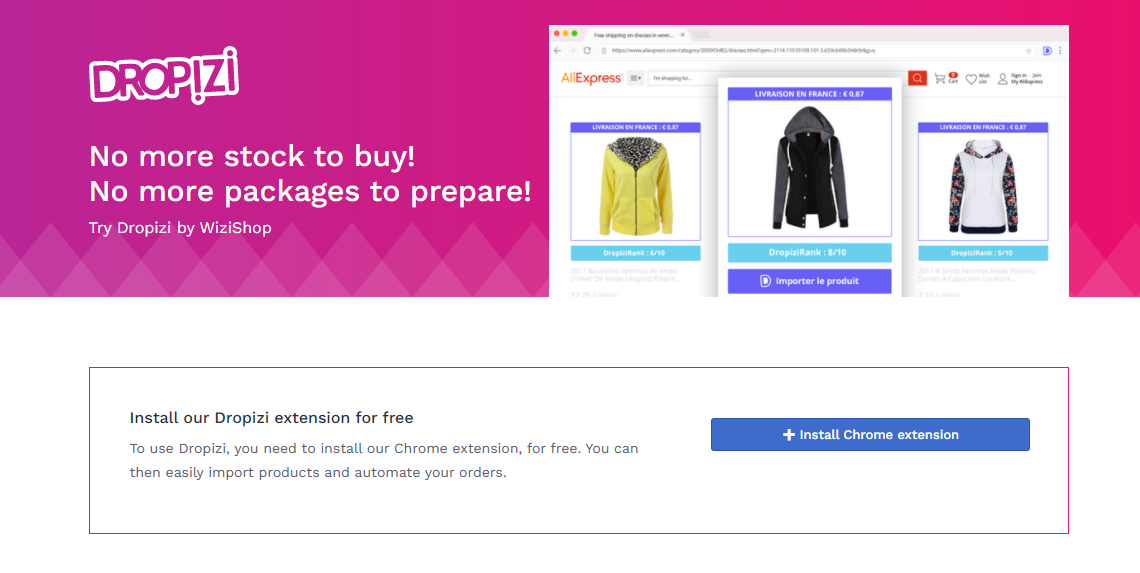Viewport: 1140px width, 573px height.
Task: Click the bookmark star in the address bar
Action: coord(1028,51)
